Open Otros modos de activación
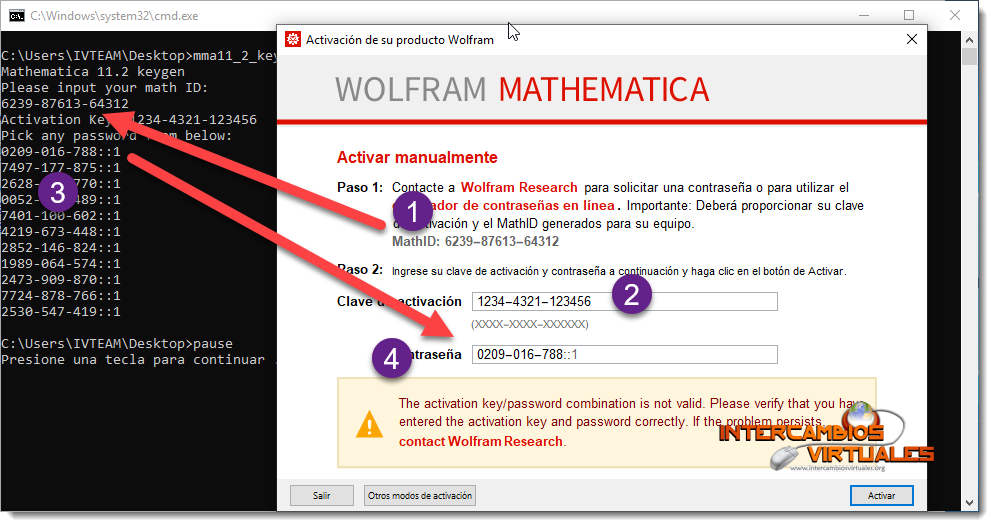994x527 pixels. pos(420,495)
